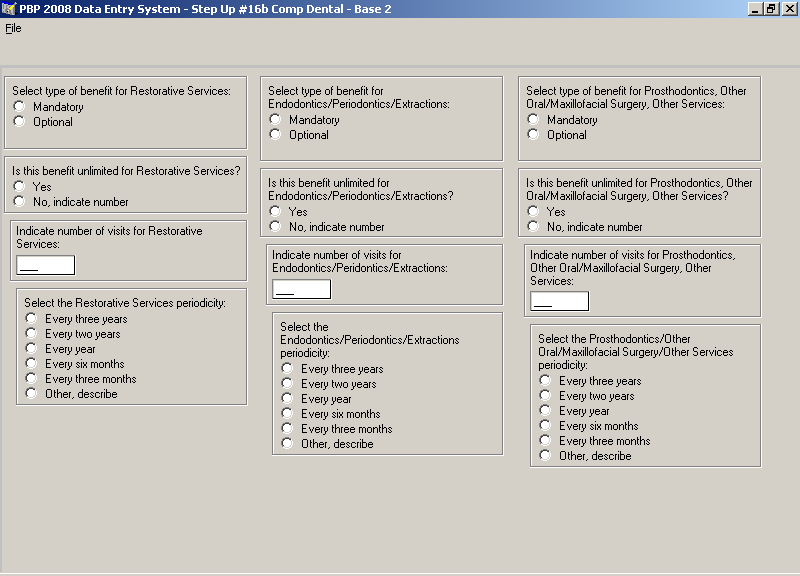The image size is (800, 576).
Task: Select Every three years for Restorative Services periodicity
Action: tap(32, 318)
